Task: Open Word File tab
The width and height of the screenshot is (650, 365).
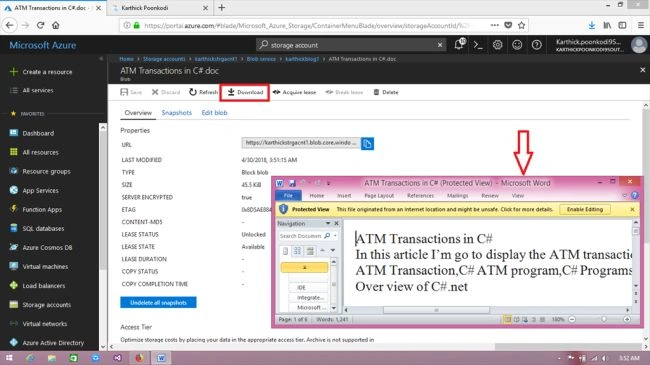Action: pyautogui.click(x=289, y=195)
